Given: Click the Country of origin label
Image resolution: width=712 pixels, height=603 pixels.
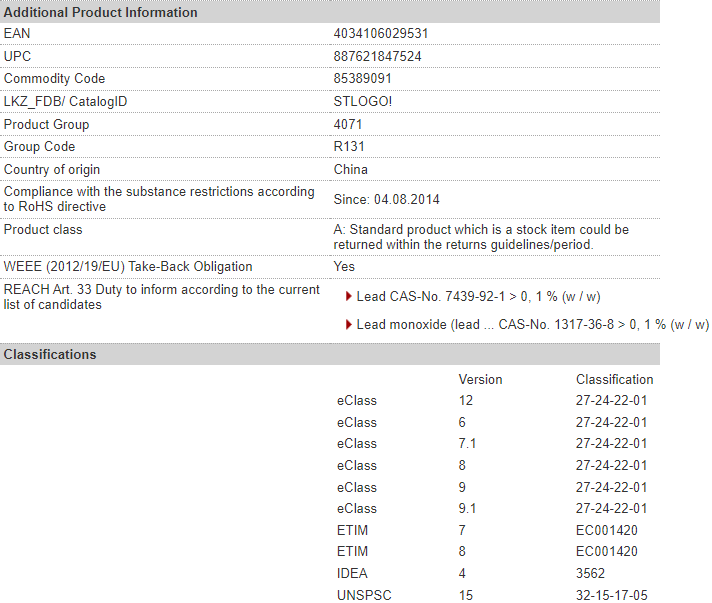Looking at the screenshot, I should tap(52, 169).
